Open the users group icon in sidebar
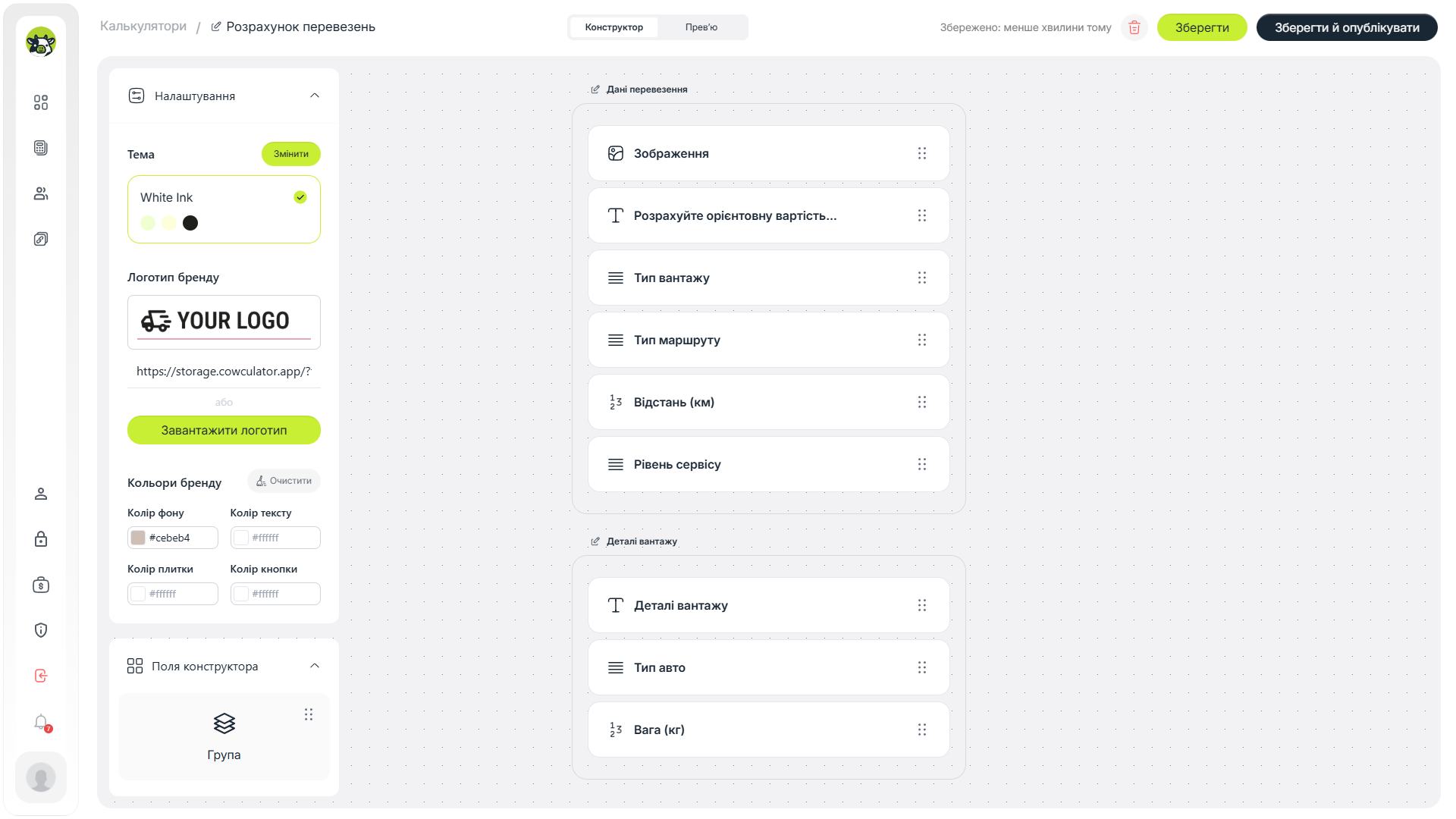1456x819 pixels. tap(41, 193)
